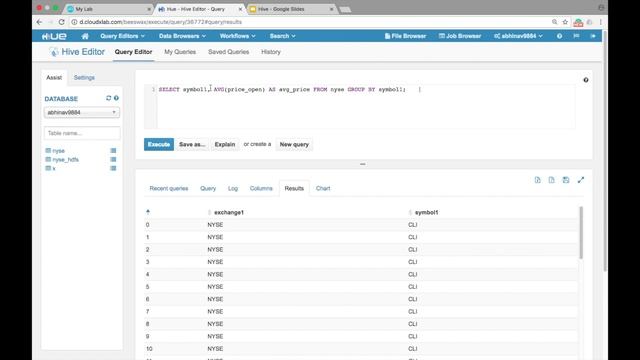Open abhinav9884 user dropdown in navbar

(518, 36)
